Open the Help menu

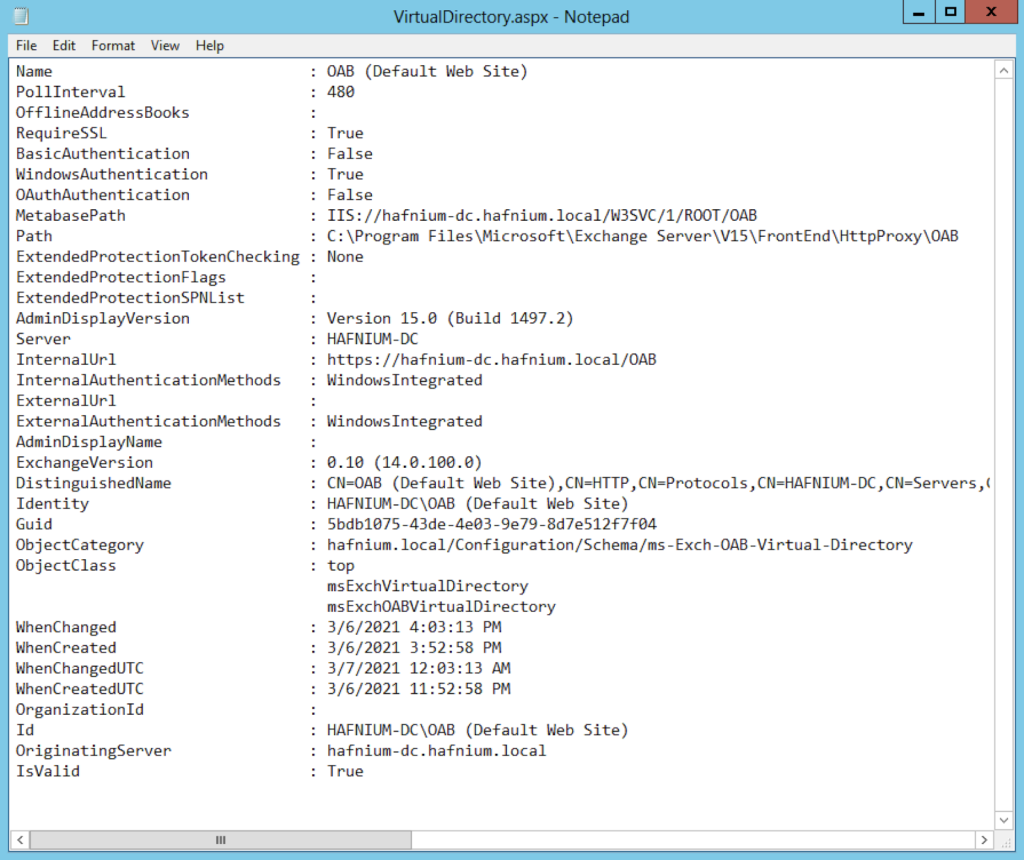coord(210,46)
